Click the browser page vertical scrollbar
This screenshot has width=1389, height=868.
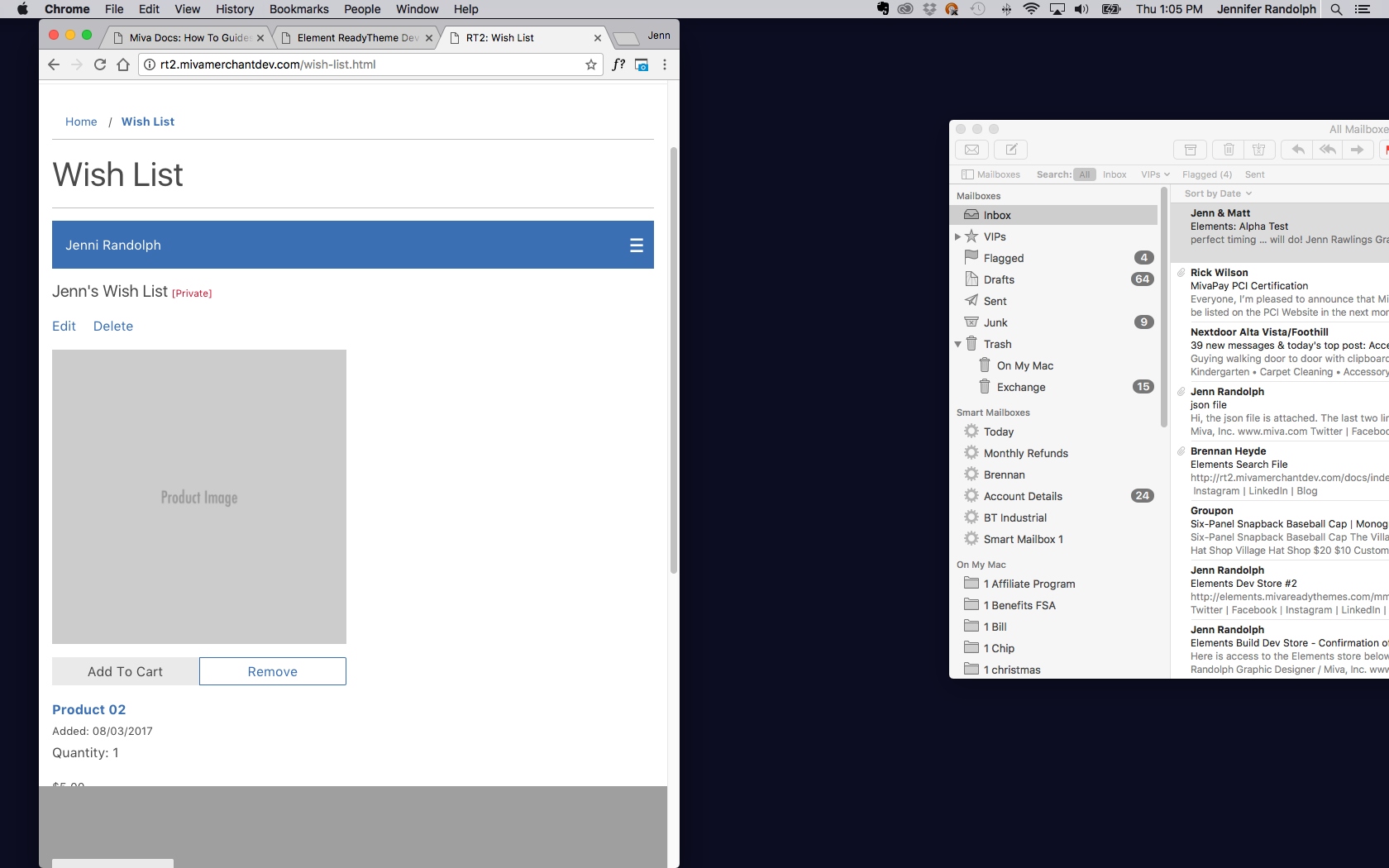[x=674, y=360]
